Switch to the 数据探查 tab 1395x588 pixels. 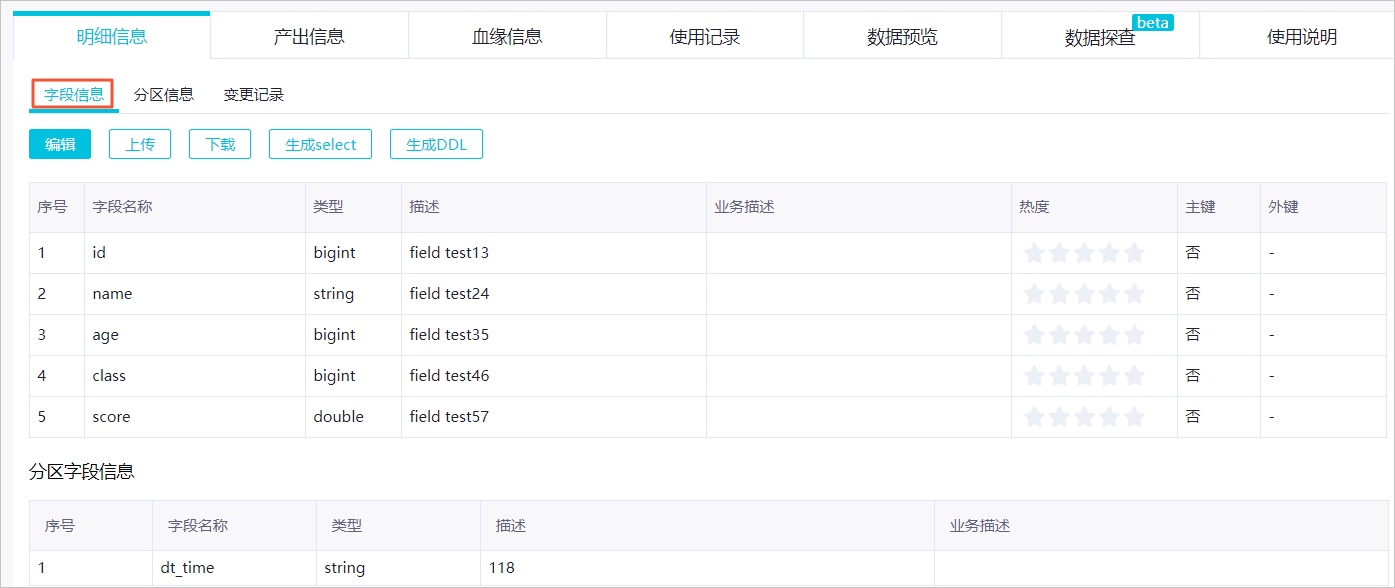(x=1100, y=38)
